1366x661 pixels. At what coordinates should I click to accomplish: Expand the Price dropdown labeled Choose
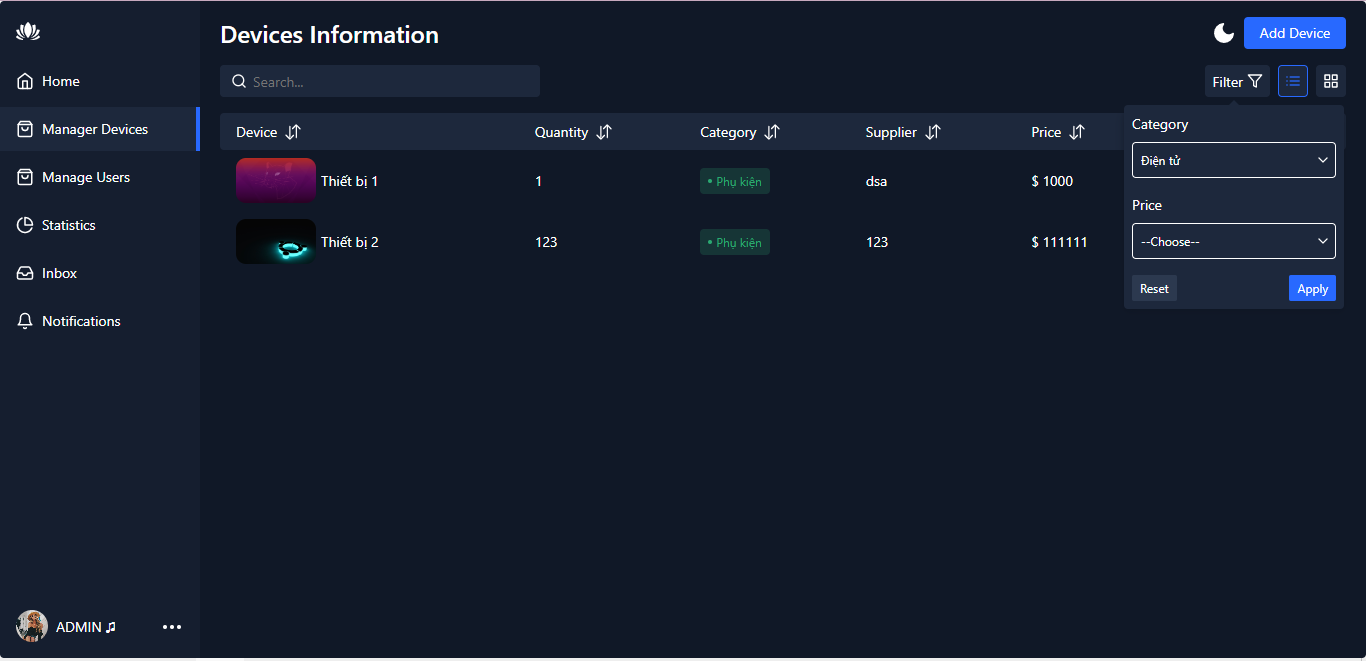coord(1233,241)
